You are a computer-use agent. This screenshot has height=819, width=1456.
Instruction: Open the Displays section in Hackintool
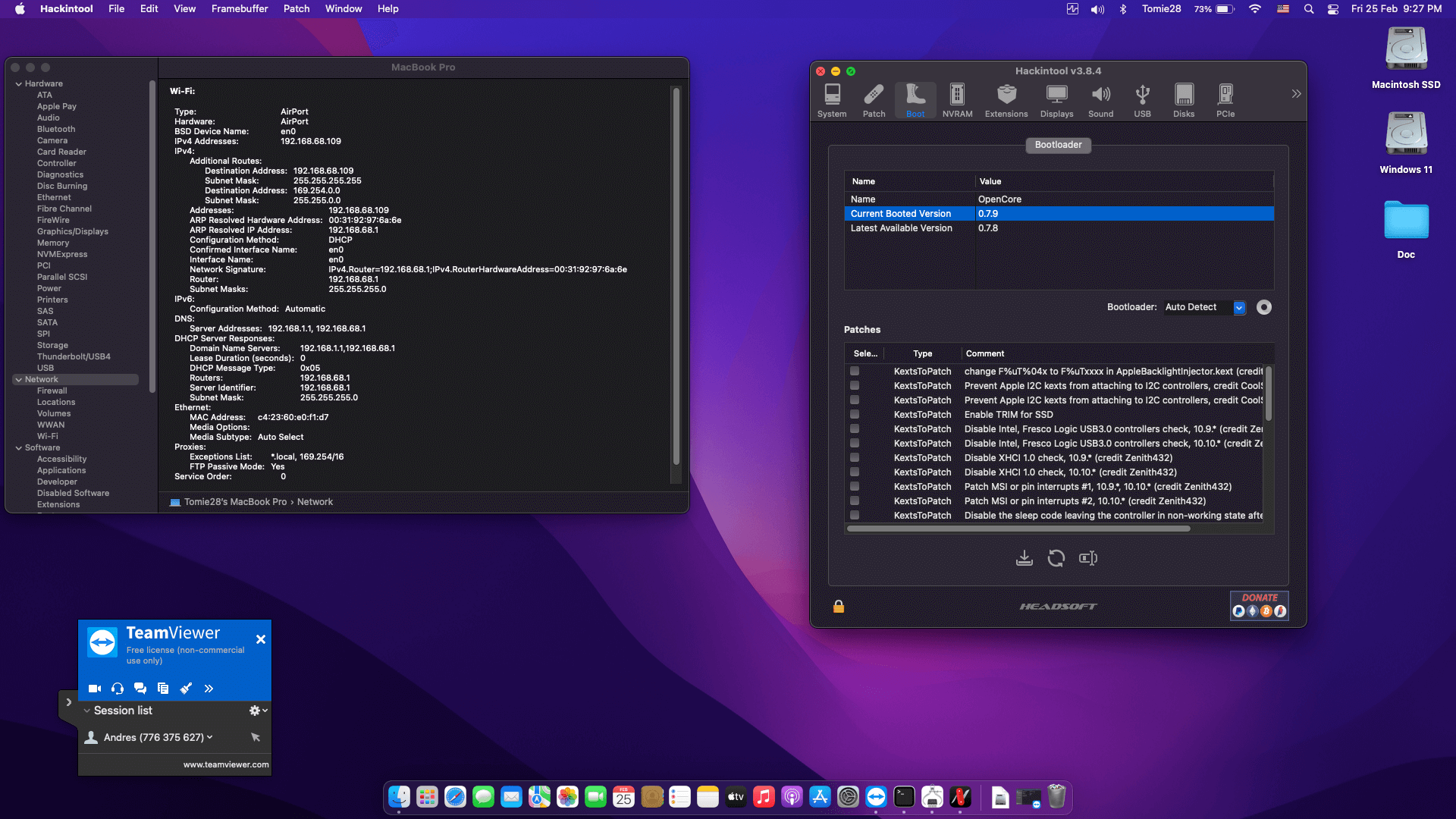(x=1056, y=100)
